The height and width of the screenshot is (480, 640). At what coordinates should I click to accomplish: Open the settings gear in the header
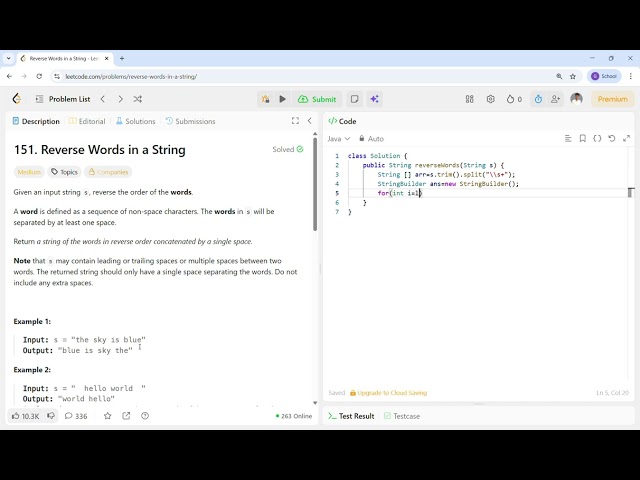tap(491, 99)
